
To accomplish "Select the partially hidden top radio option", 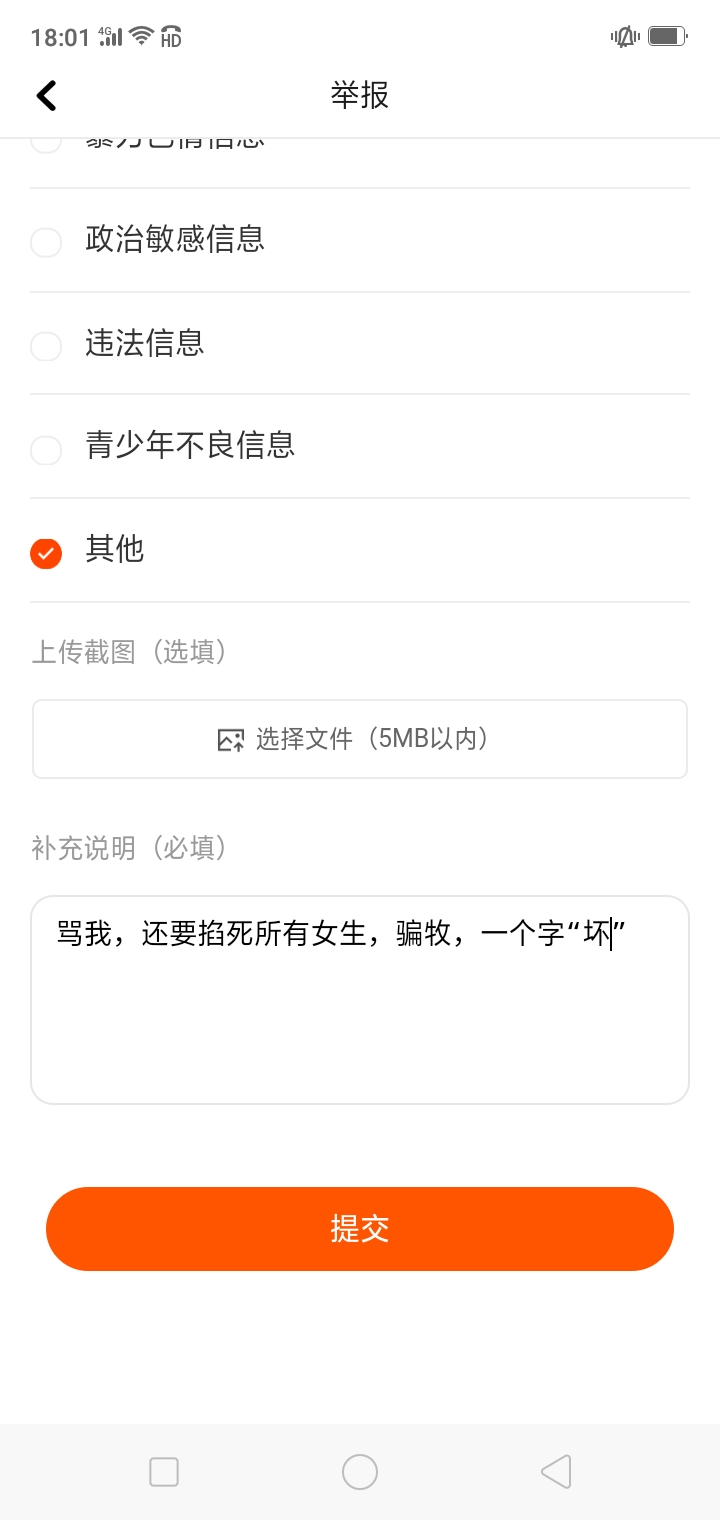I will [46, 143].
